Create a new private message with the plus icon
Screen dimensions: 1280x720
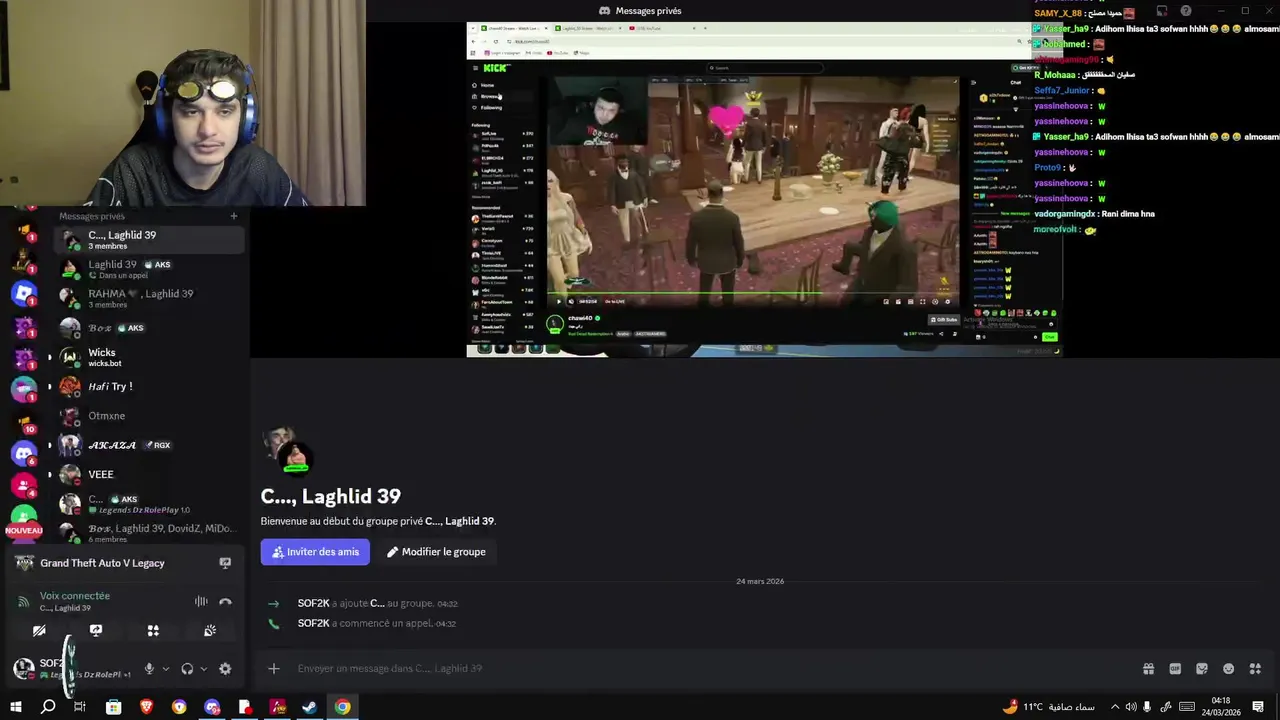(234, 216)
